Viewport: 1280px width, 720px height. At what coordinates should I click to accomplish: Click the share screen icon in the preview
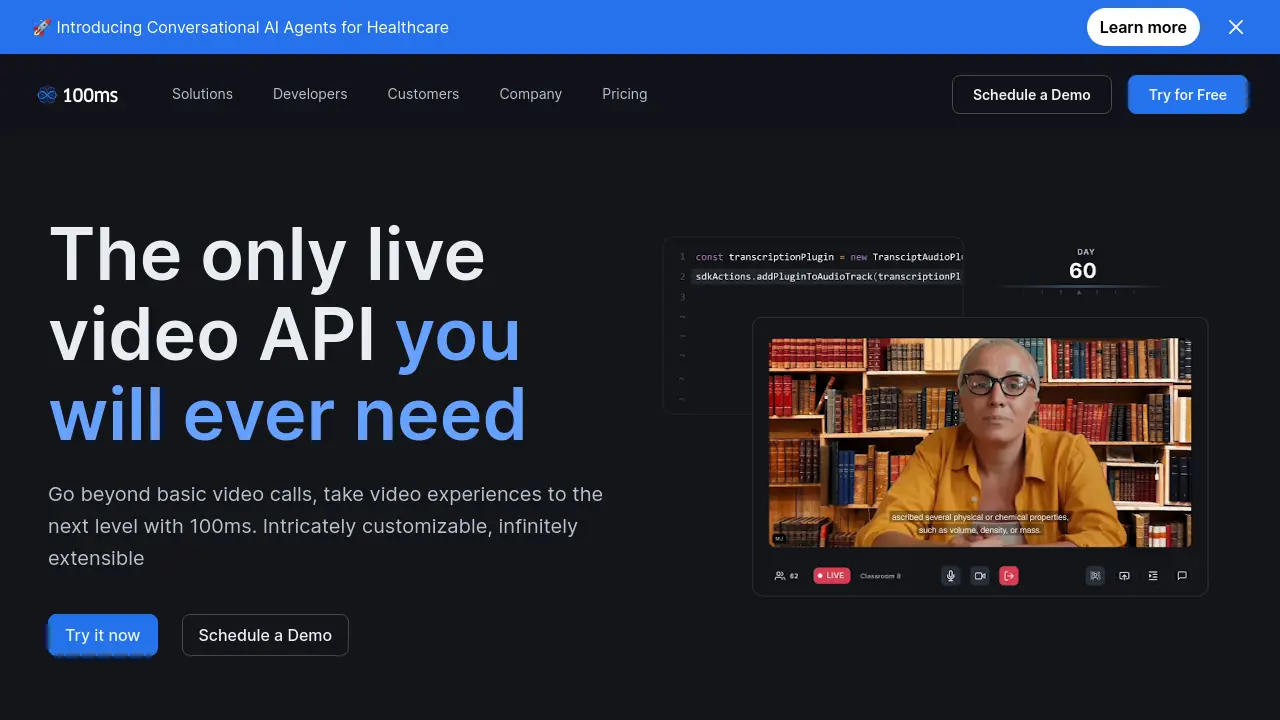point(1124,576)
